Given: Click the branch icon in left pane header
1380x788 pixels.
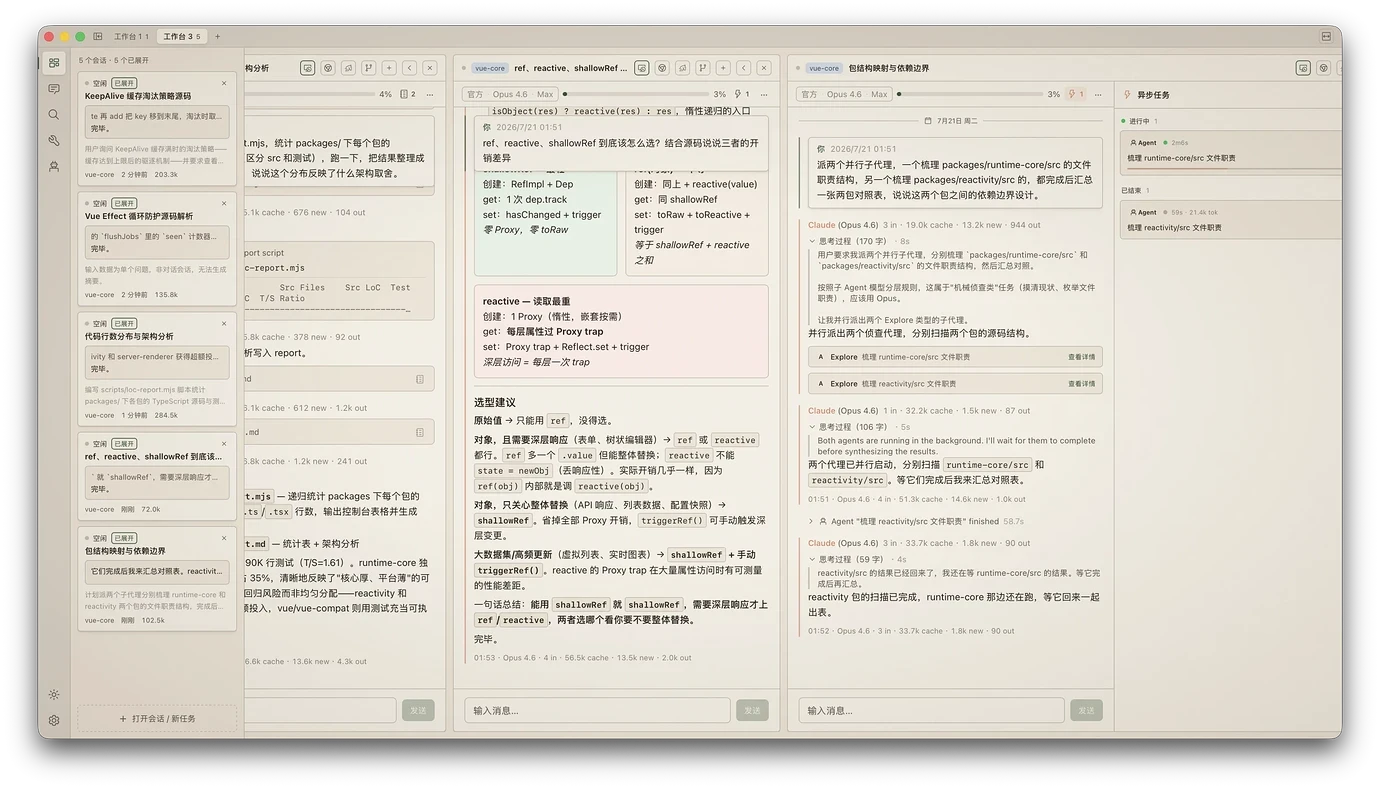Looking at the screenshot, I should coord(369,68).
